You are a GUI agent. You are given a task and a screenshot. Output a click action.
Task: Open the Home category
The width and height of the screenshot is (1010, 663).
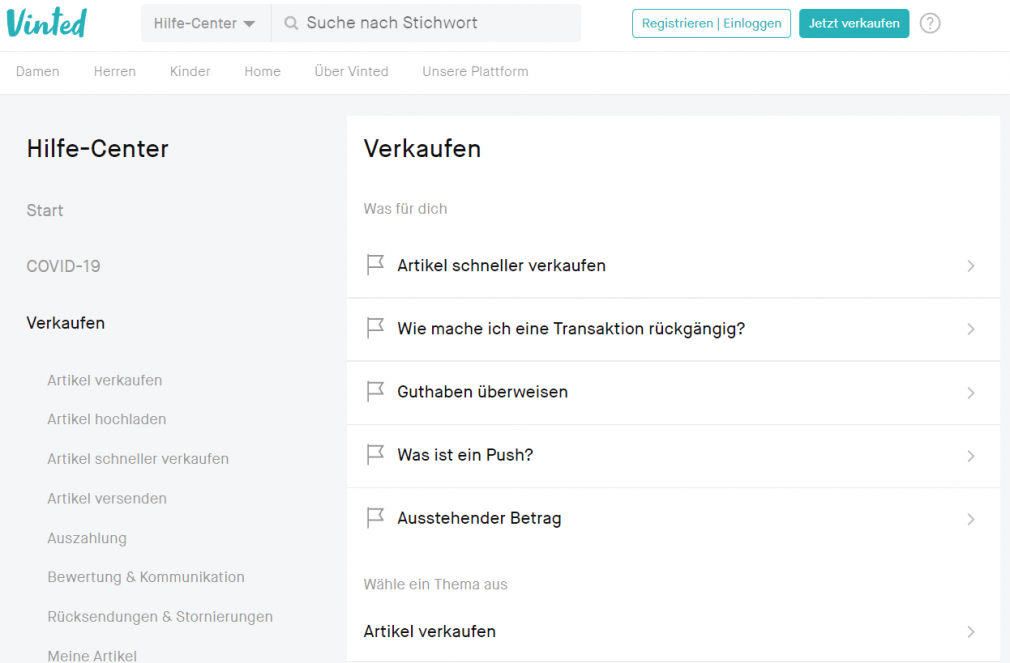[262, 72]
